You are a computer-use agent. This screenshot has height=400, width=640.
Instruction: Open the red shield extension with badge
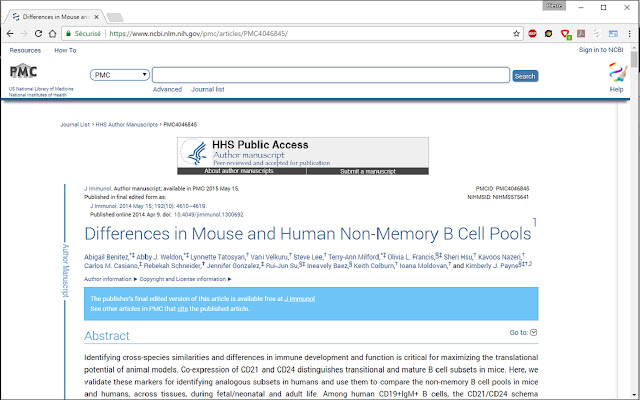pos(565,34)
